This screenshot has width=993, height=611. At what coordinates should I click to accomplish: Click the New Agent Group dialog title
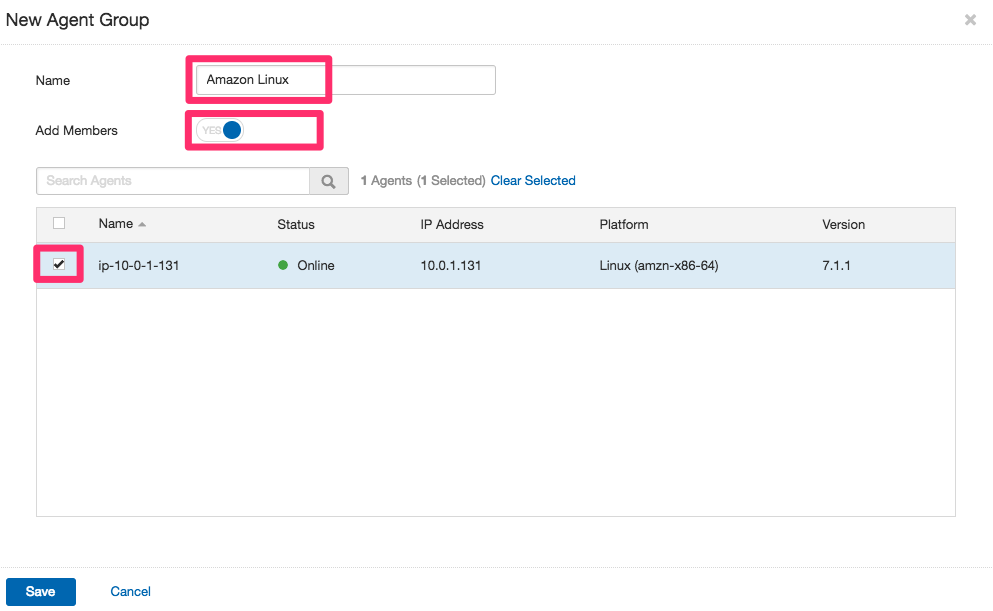(77, 19)
